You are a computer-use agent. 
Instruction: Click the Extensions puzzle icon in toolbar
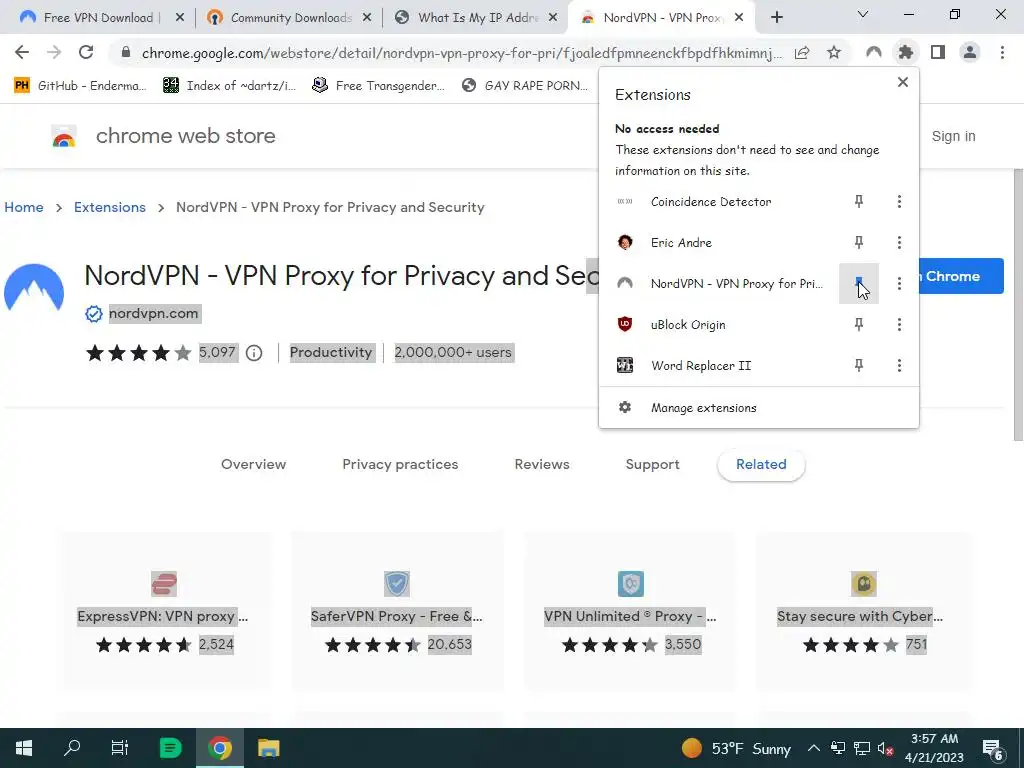click(906, 52)
